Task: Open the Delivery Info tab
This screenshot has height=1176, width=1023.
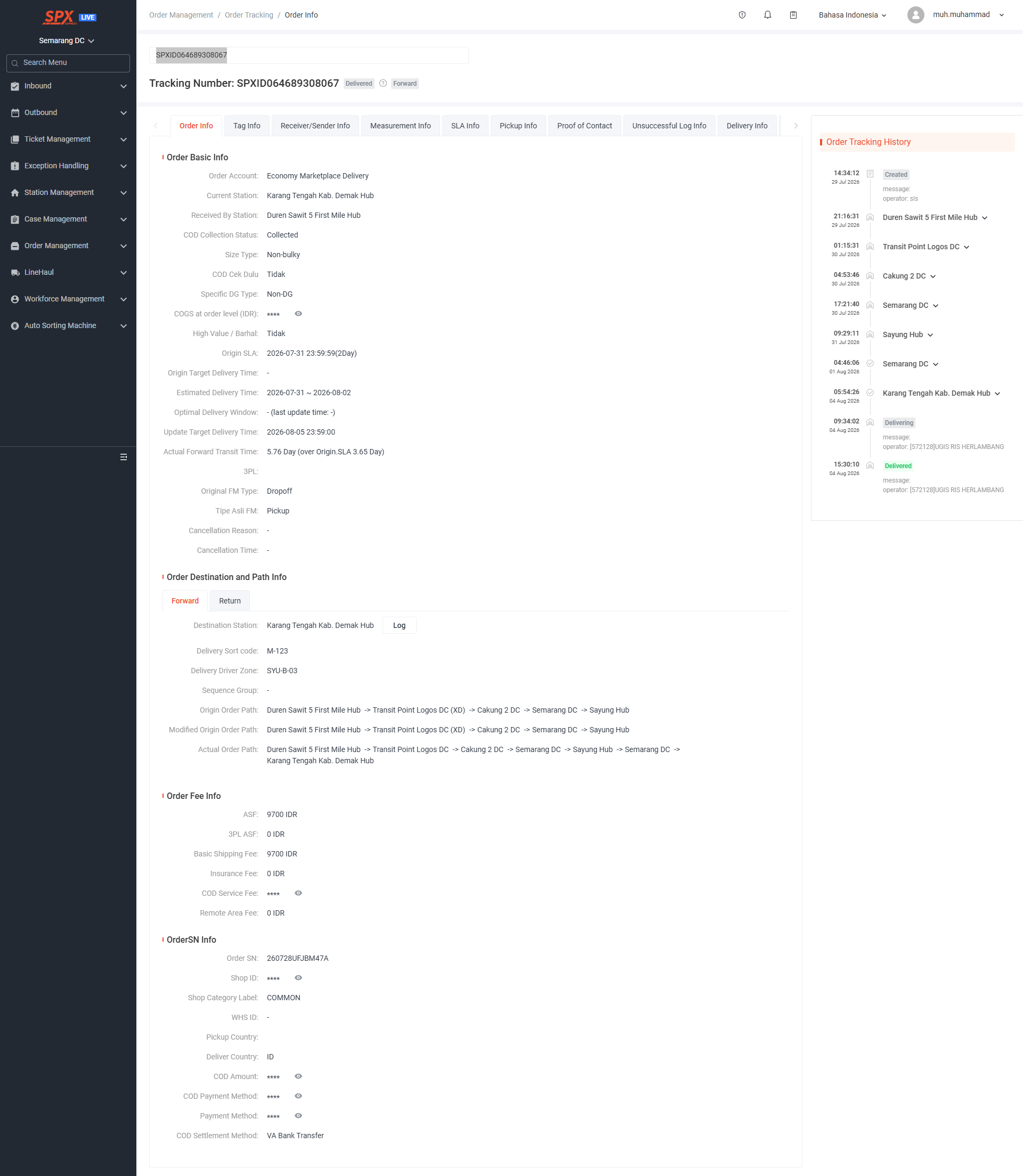Action: point(746,126)
